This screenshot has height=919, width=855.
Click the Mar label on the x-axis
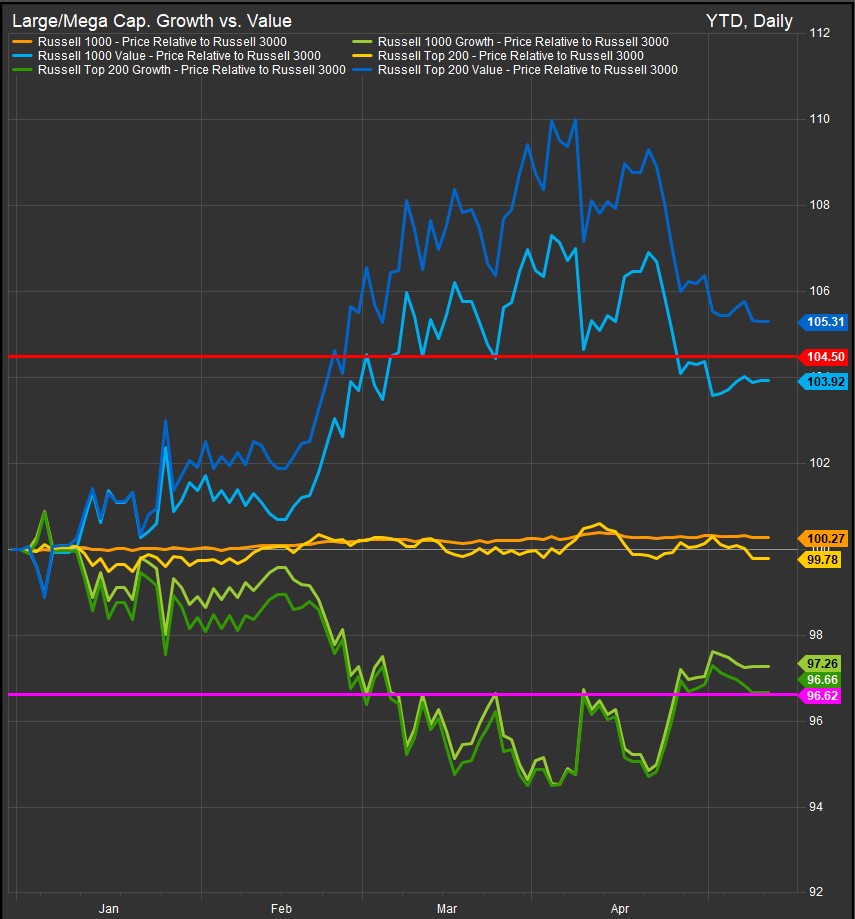(x=447, y=909)
